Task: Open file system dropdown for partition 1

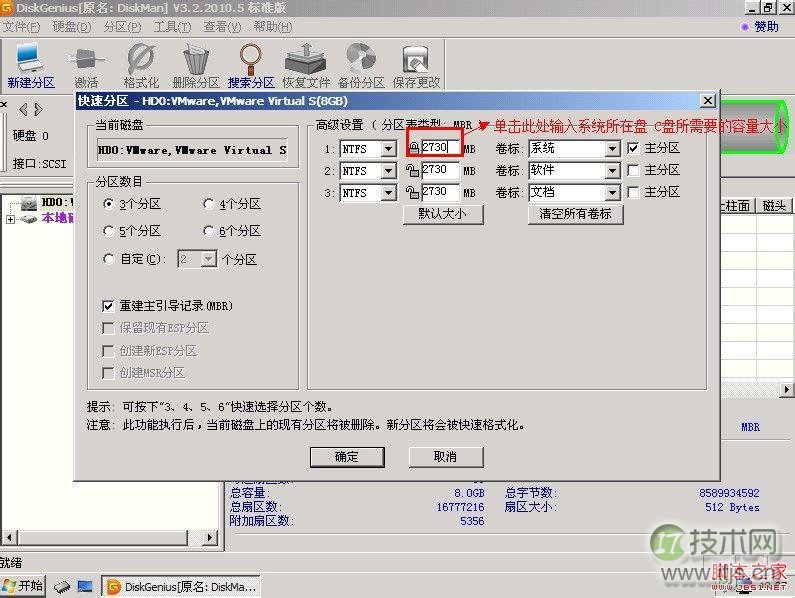Action: [388, 149]
